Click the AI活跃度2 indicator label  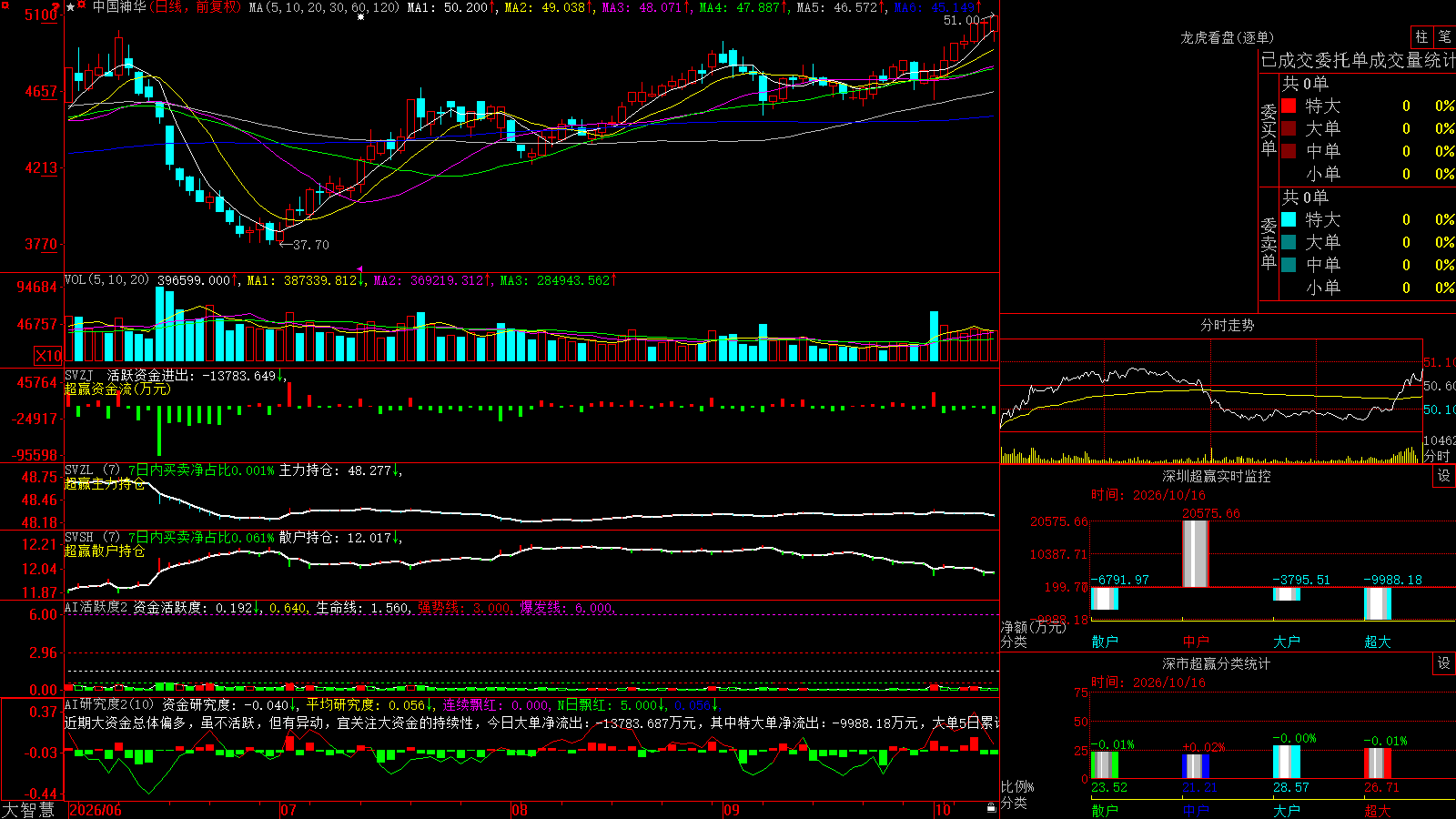(96, 608)
